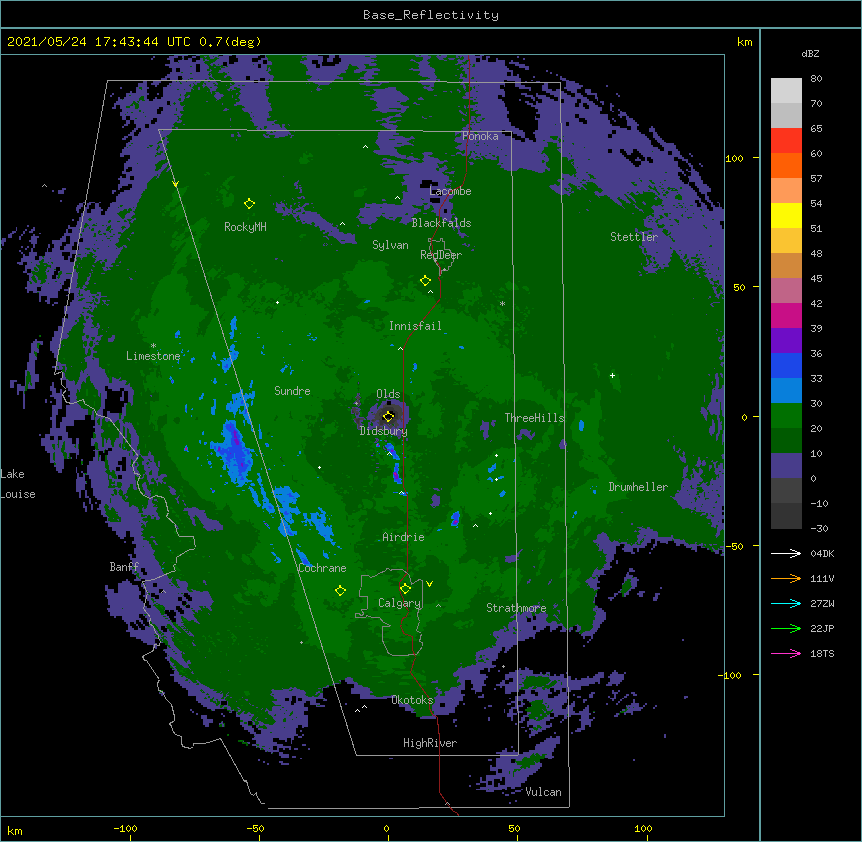Viewport: 862px width, 842px height.
Task: Select the magenta swatch in dBZ scale
Action: (x=786, y=315)
